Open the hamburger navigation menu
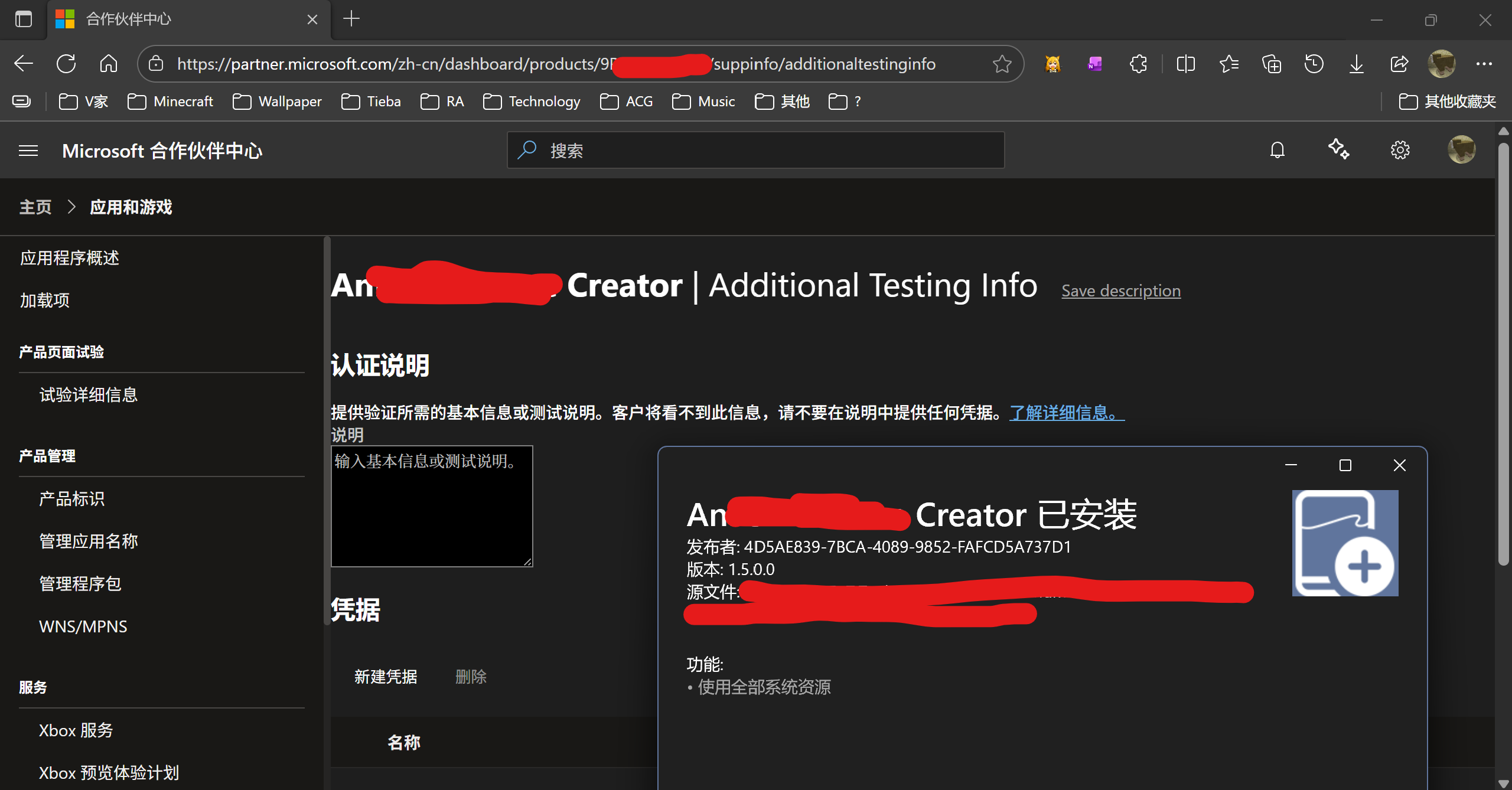 pos(28,151)
